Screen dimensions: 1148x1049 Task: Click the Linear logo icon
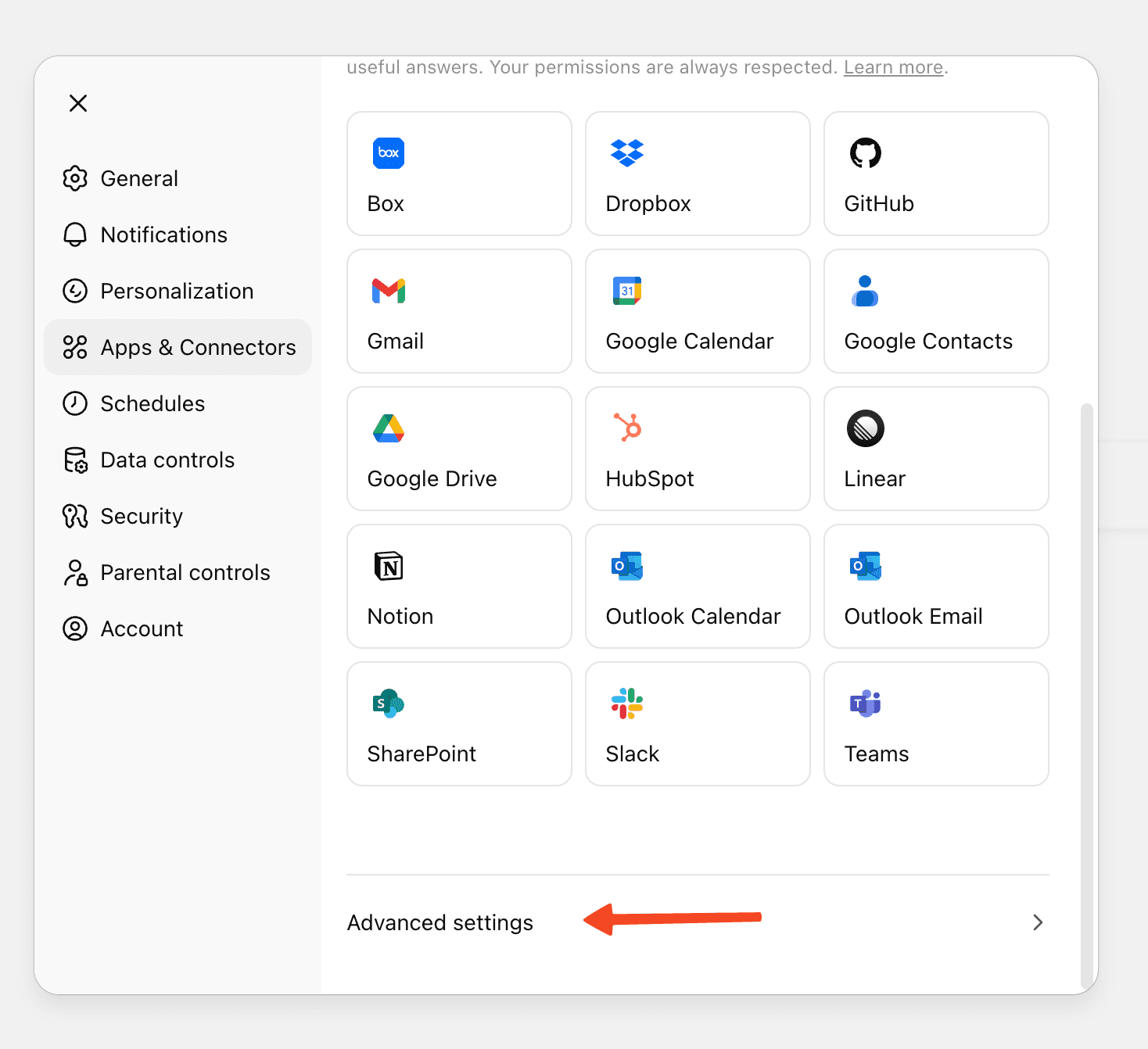(866, 428)
